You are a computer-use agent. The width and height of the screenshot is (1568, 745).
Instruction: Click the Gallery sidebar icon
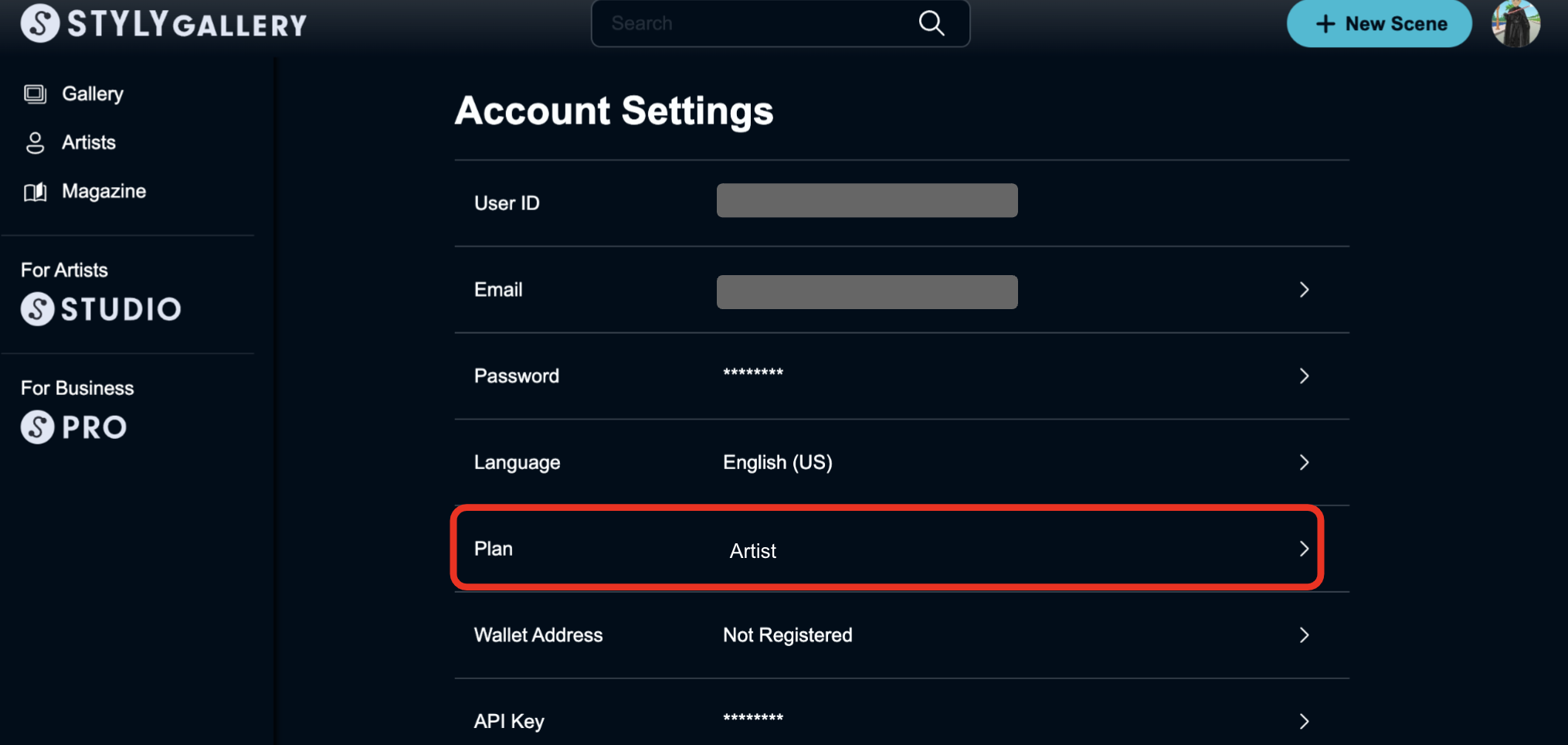pos(35,94)
